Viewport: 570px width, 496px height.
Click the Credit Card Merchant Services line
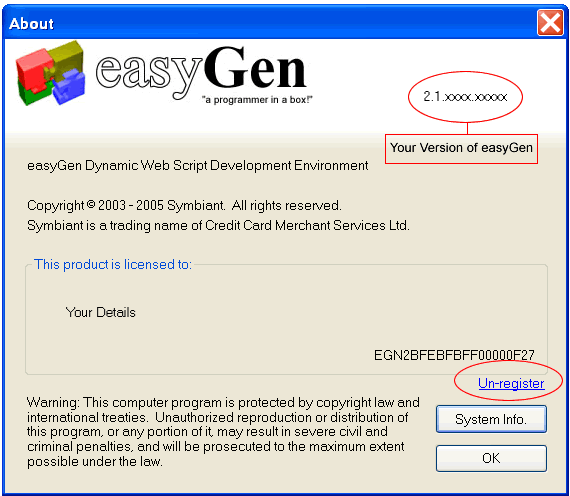pyautogui.click(x=218, y=225)
